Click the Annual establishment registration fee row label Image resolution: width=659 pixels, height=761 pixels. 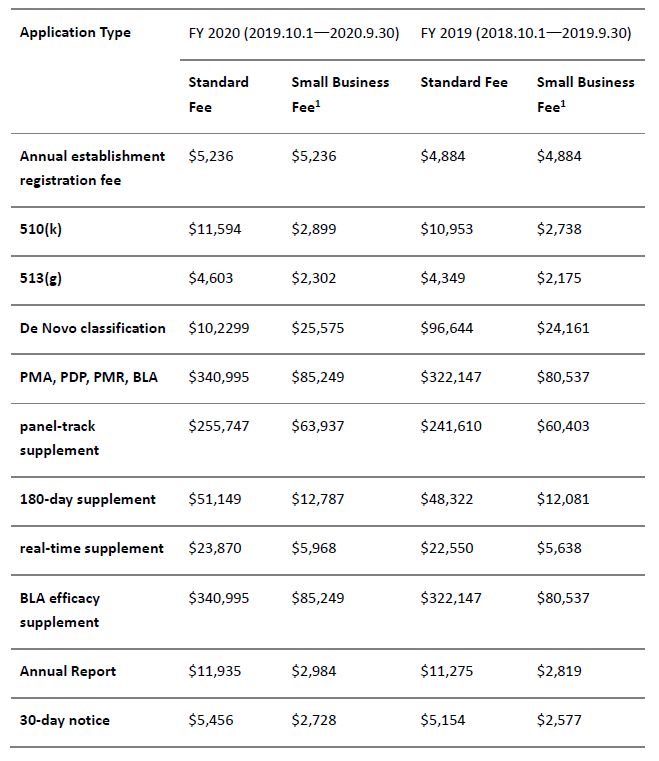coord(92,168)
